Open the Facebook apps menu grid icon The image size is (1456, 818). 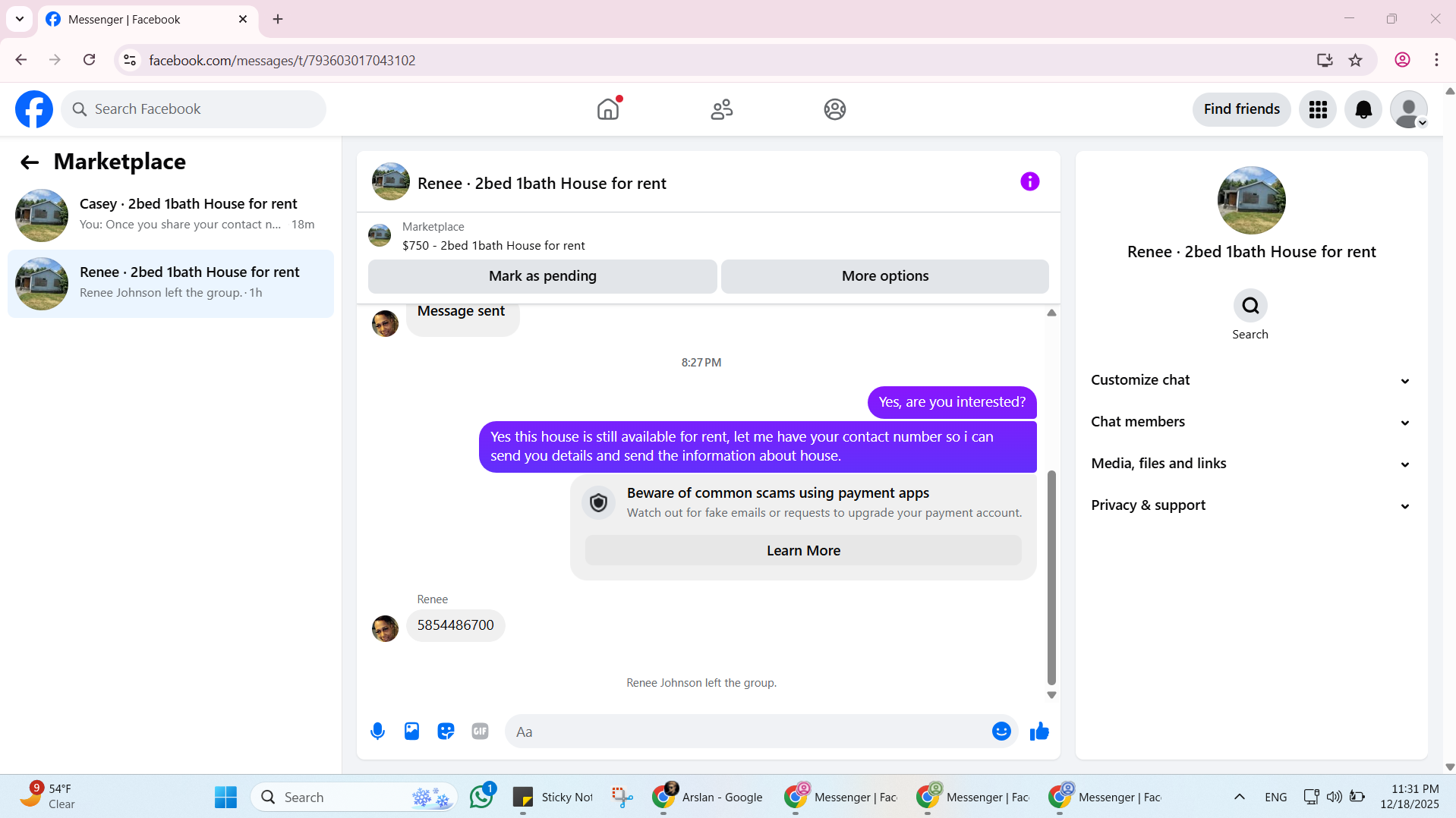click(1318, 109)
